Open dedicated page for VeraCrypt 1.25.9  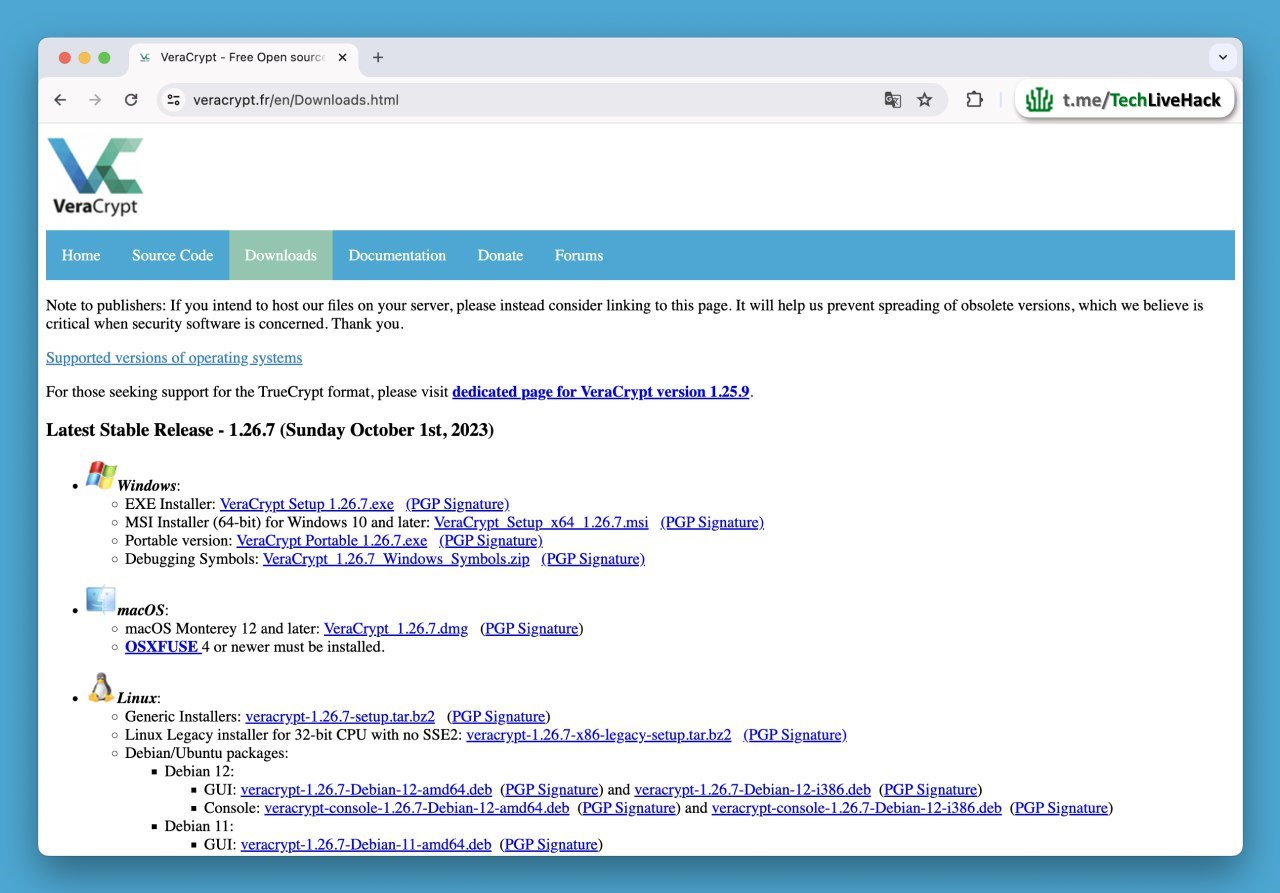click(600, 392)
